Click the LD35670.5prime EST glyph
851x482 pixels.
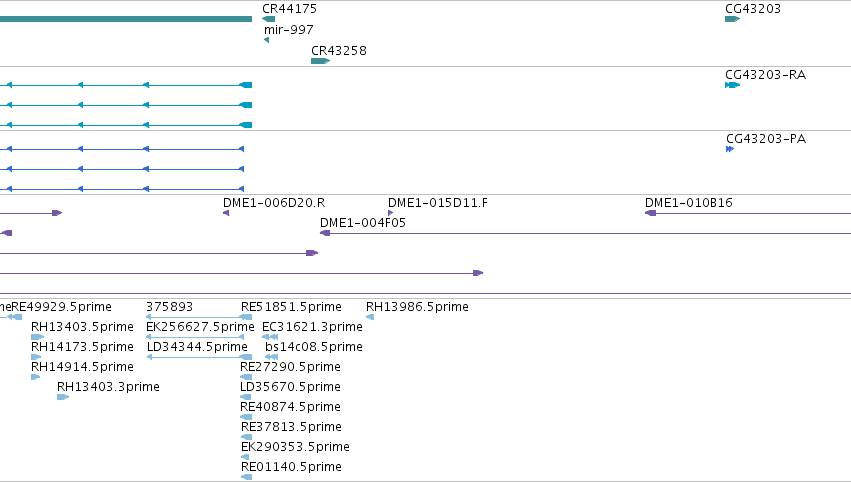point(245,397)
